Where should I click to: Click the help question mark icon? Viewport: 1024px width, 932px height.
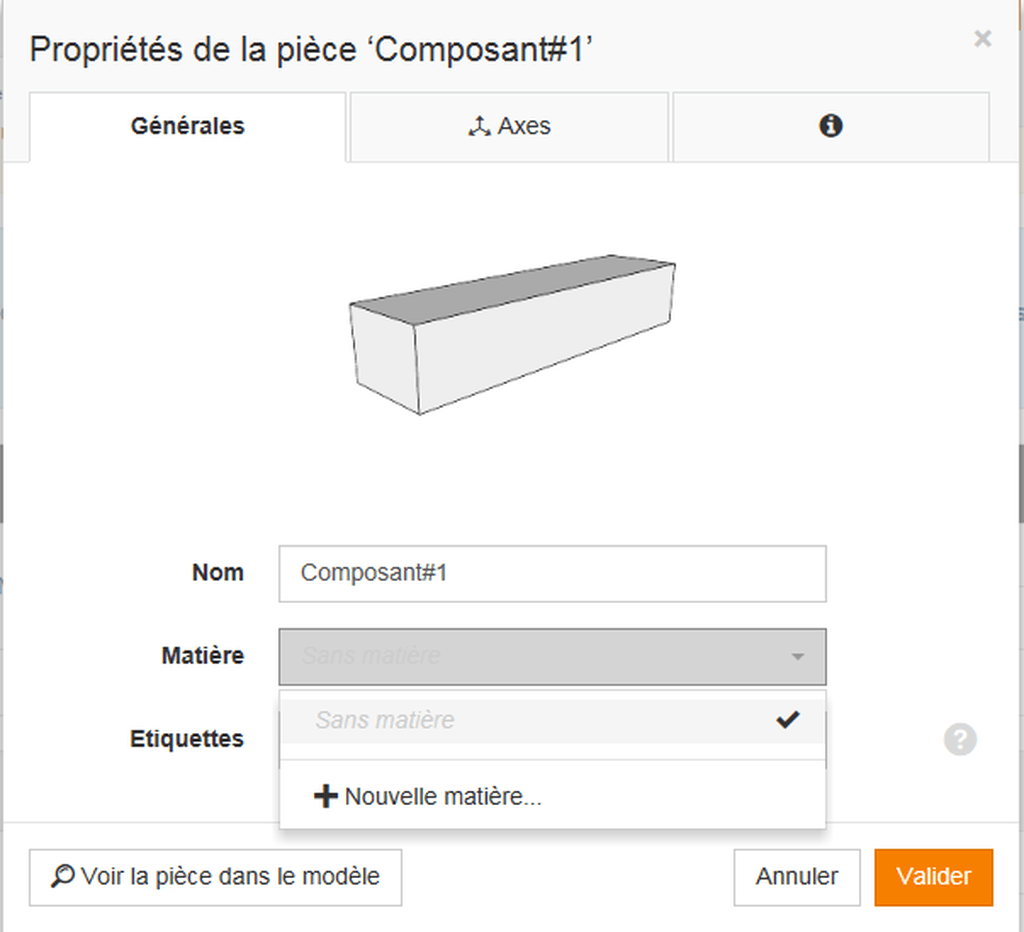(960, 739)
